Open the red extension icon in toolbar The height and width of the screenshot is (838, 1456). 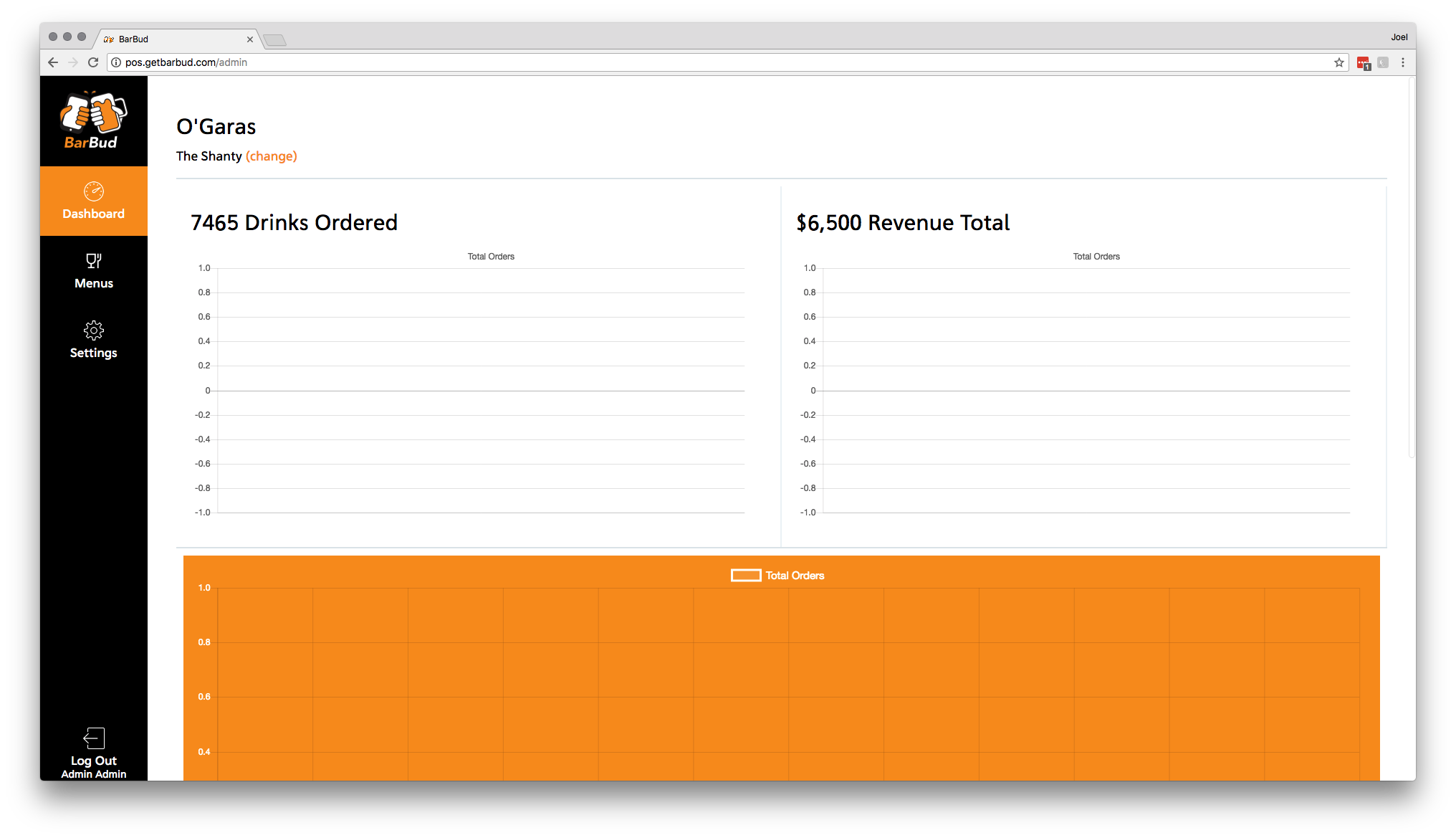[1364, 63]
